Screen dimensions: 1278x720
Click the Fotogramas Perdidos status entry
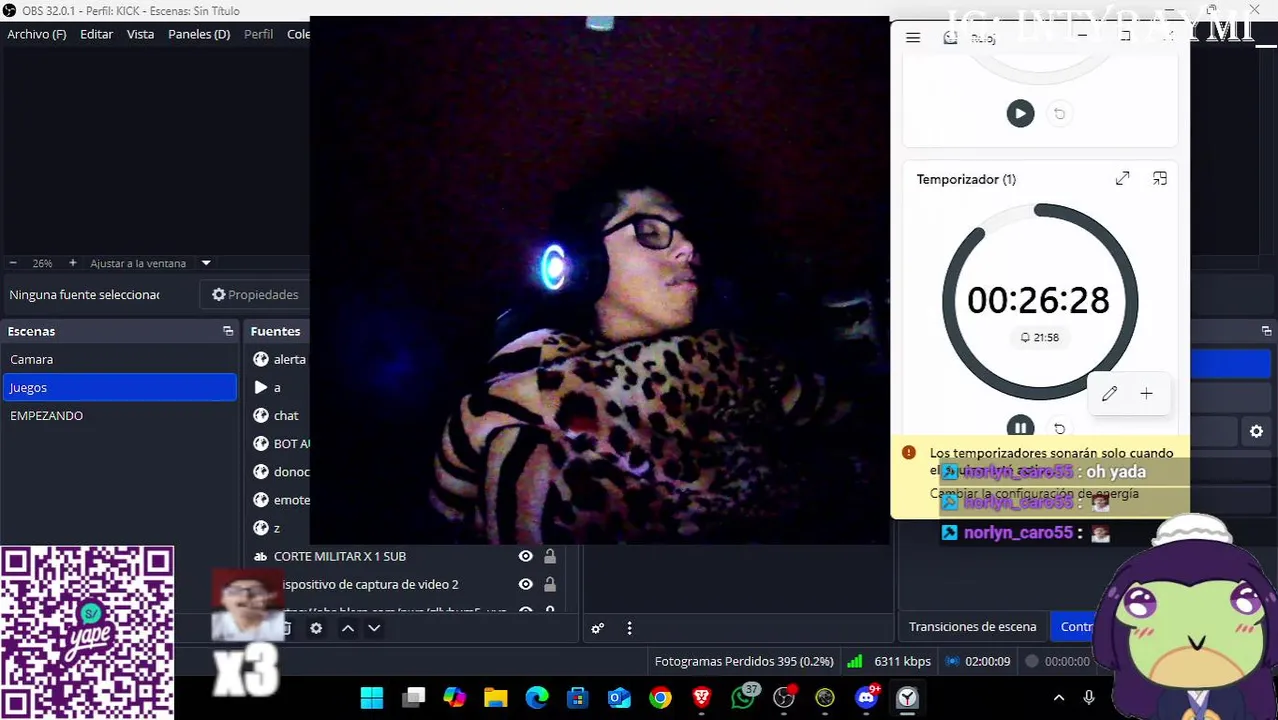(744, 661)
